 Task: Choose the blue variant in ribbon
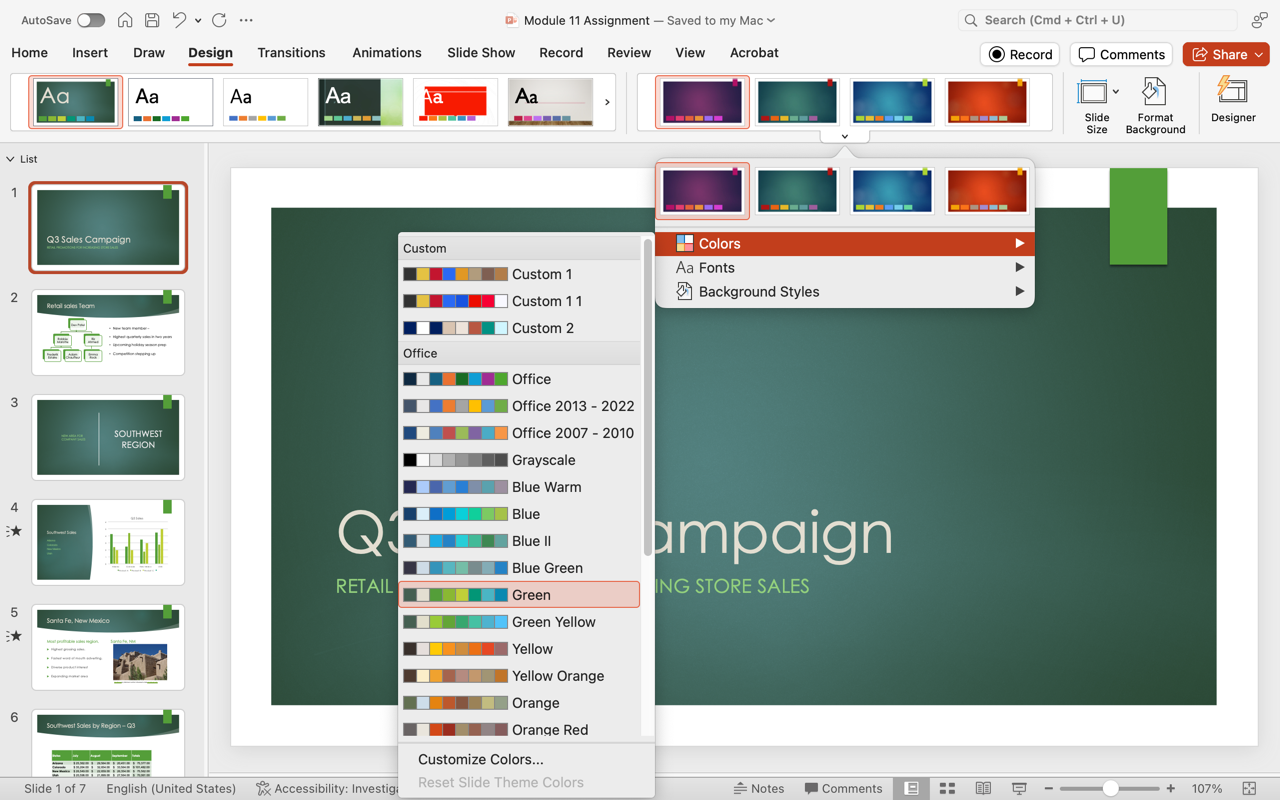892,102
